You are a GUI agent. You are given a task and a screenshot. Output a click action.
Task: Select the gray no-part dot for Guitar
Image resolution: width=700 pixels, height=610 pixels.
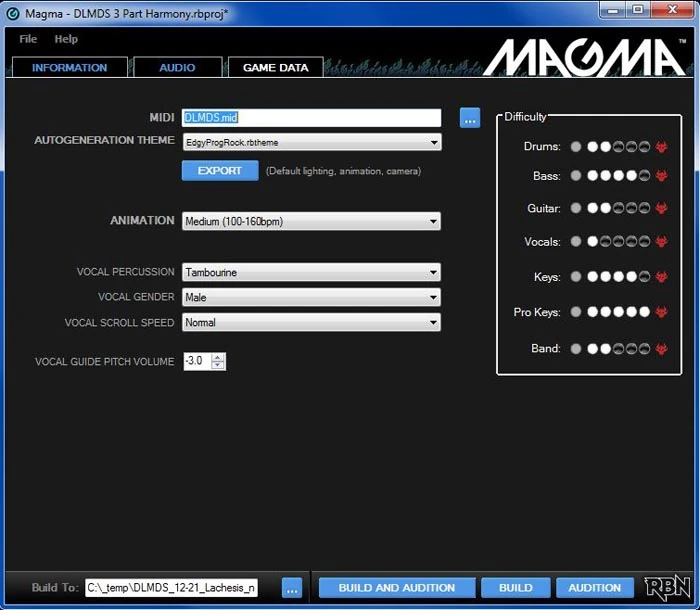coord(576,208)
